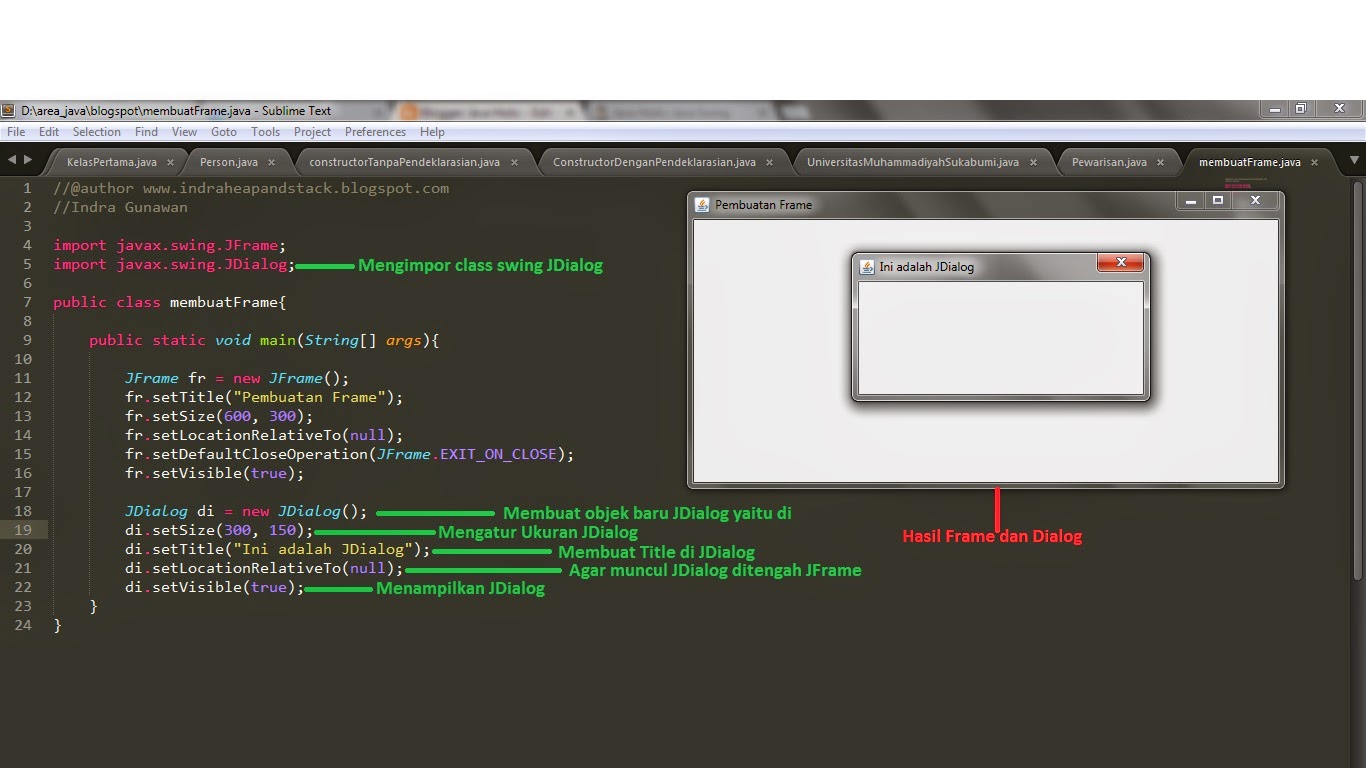The image size is (1366, 768).
Task: Open the File menu
Action: click(x=15, y=131)
